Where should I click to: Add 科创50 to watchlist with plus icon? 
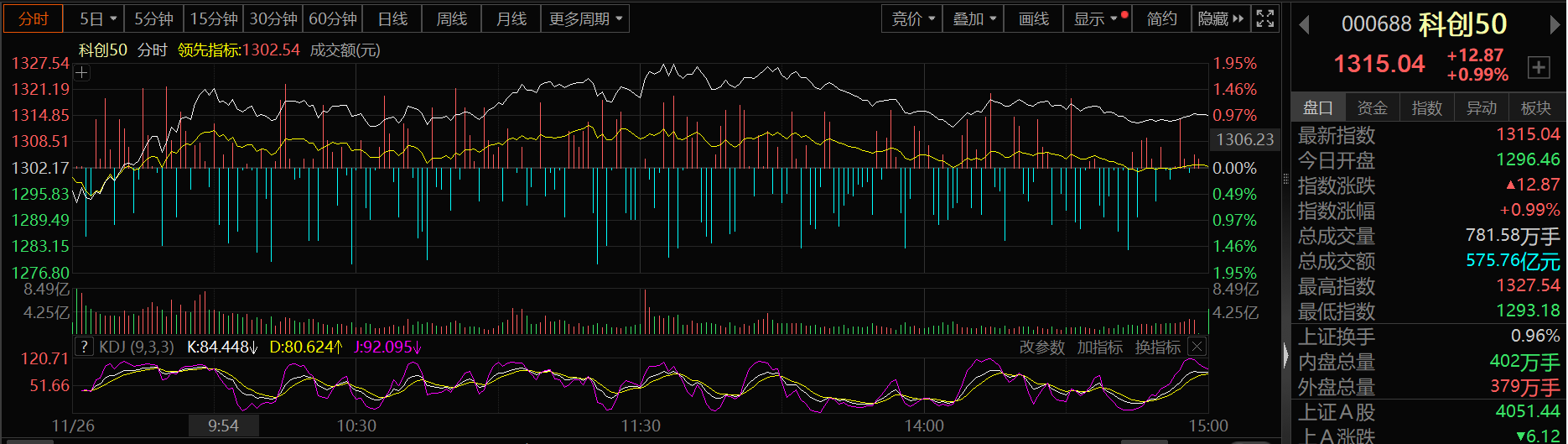(x=1539, y=67)
